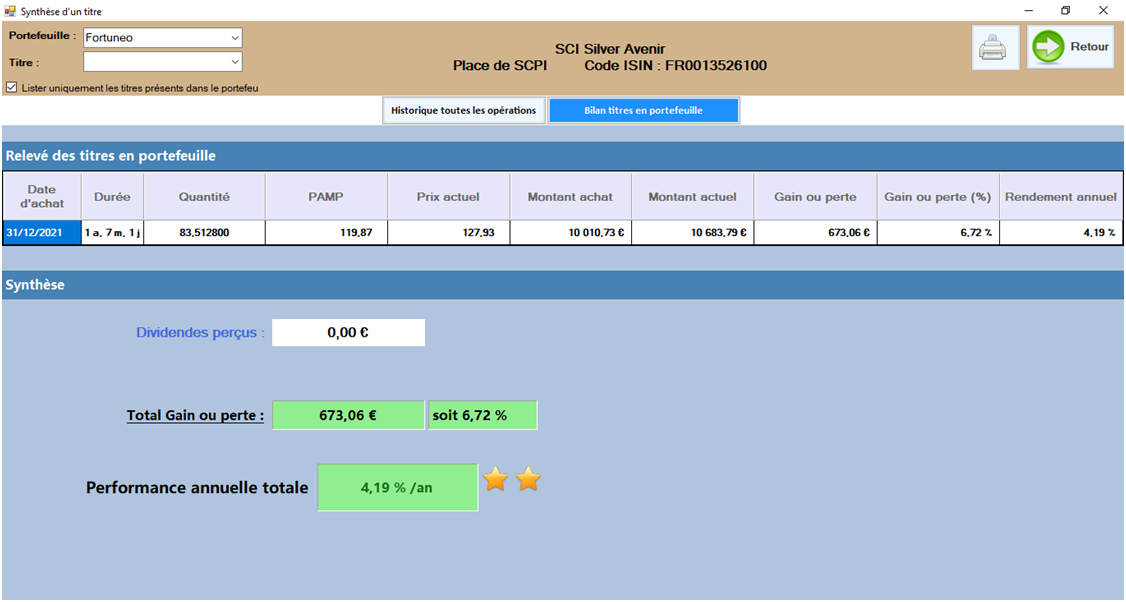The image size is (1126, 602).
Task: Click the table cell 6,72 %
Action: 938,233
